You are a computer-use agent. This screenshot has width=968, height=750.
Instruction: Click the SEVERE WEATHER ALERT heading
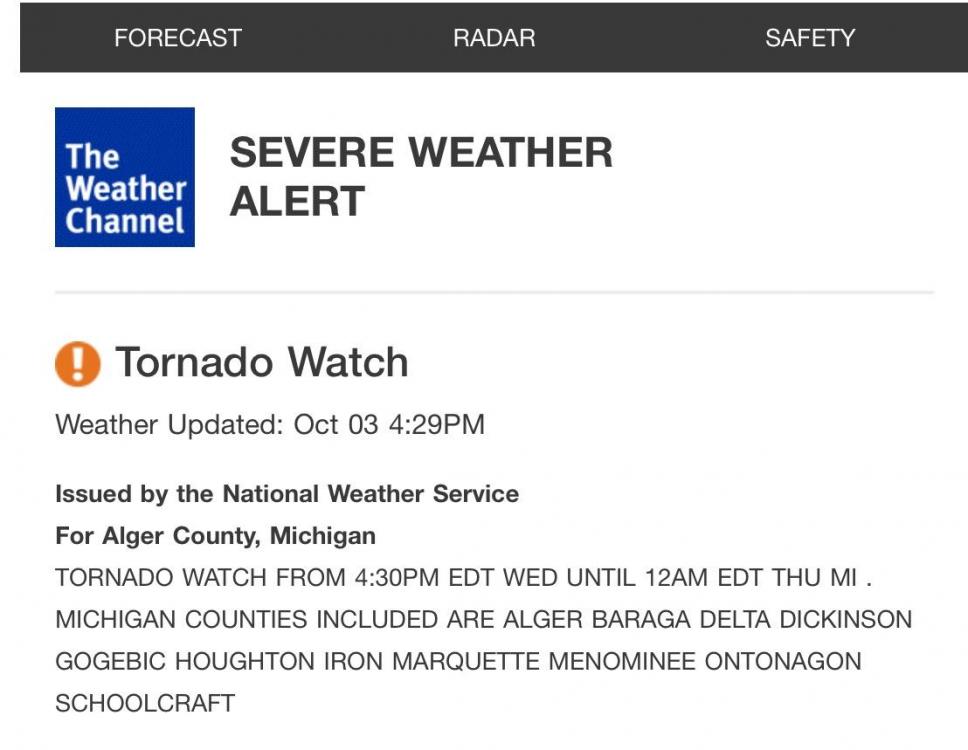(421, 176)
